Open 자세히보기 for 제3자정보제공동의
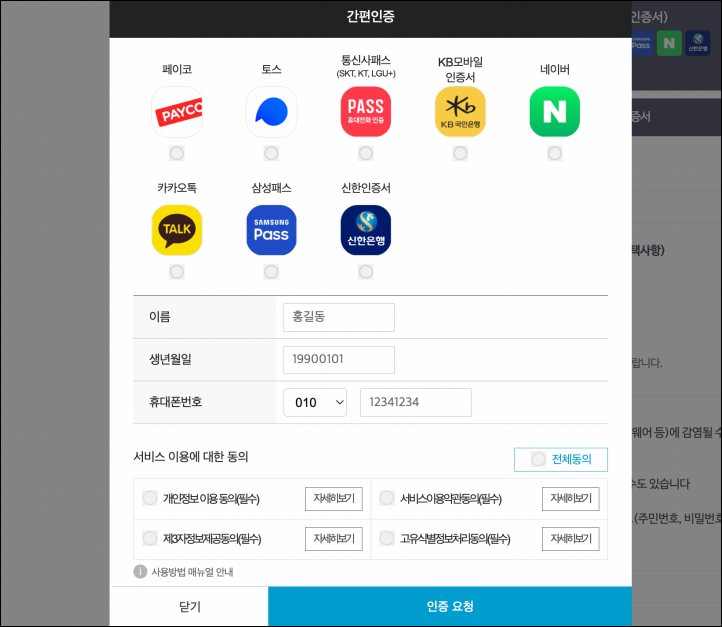722x627 pixels. [334, 539]
